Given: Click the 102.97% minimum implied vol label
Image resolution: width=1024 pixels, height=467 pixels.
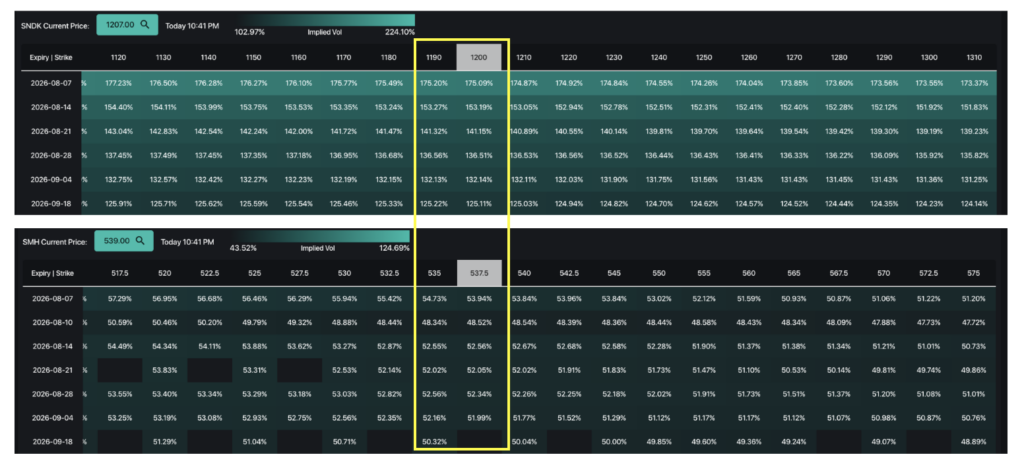Looking at the screenshot, I should (x=249, y=31).
